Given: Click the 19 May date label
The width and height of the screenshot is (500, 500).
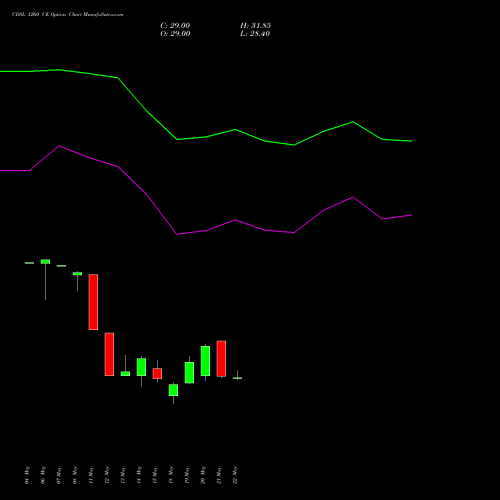Looking at the screenshot, I should pyautogui.click(x=187, y=475).
